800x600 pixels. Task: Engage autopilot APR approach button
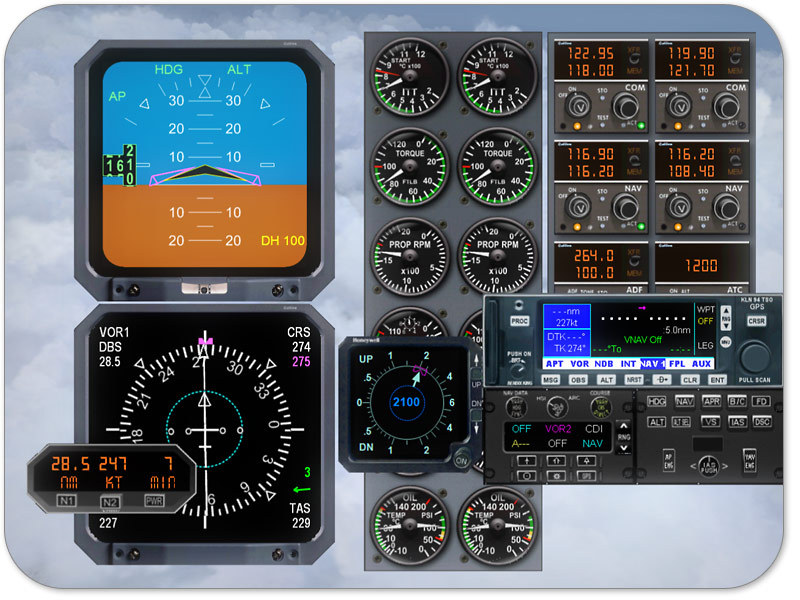711,402
